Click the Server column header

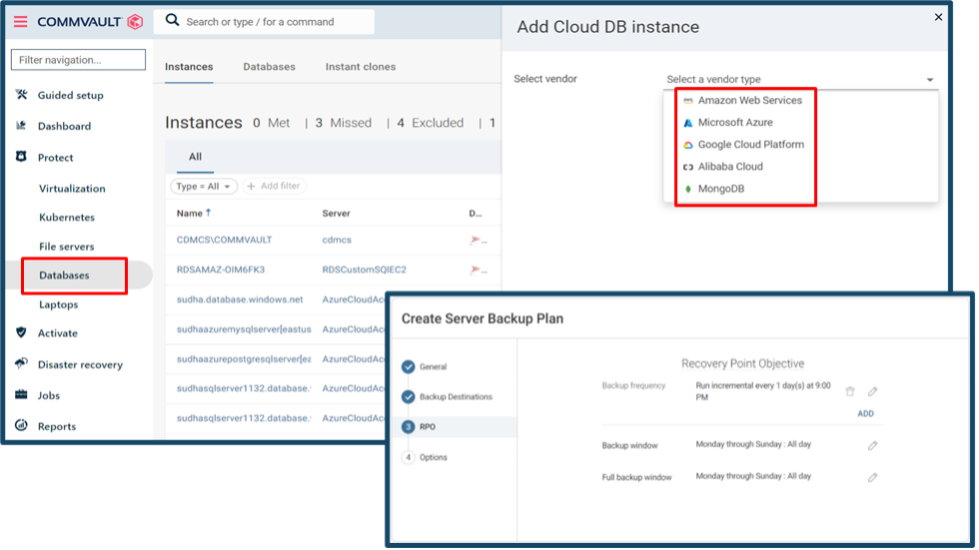(x=336, y=214)
